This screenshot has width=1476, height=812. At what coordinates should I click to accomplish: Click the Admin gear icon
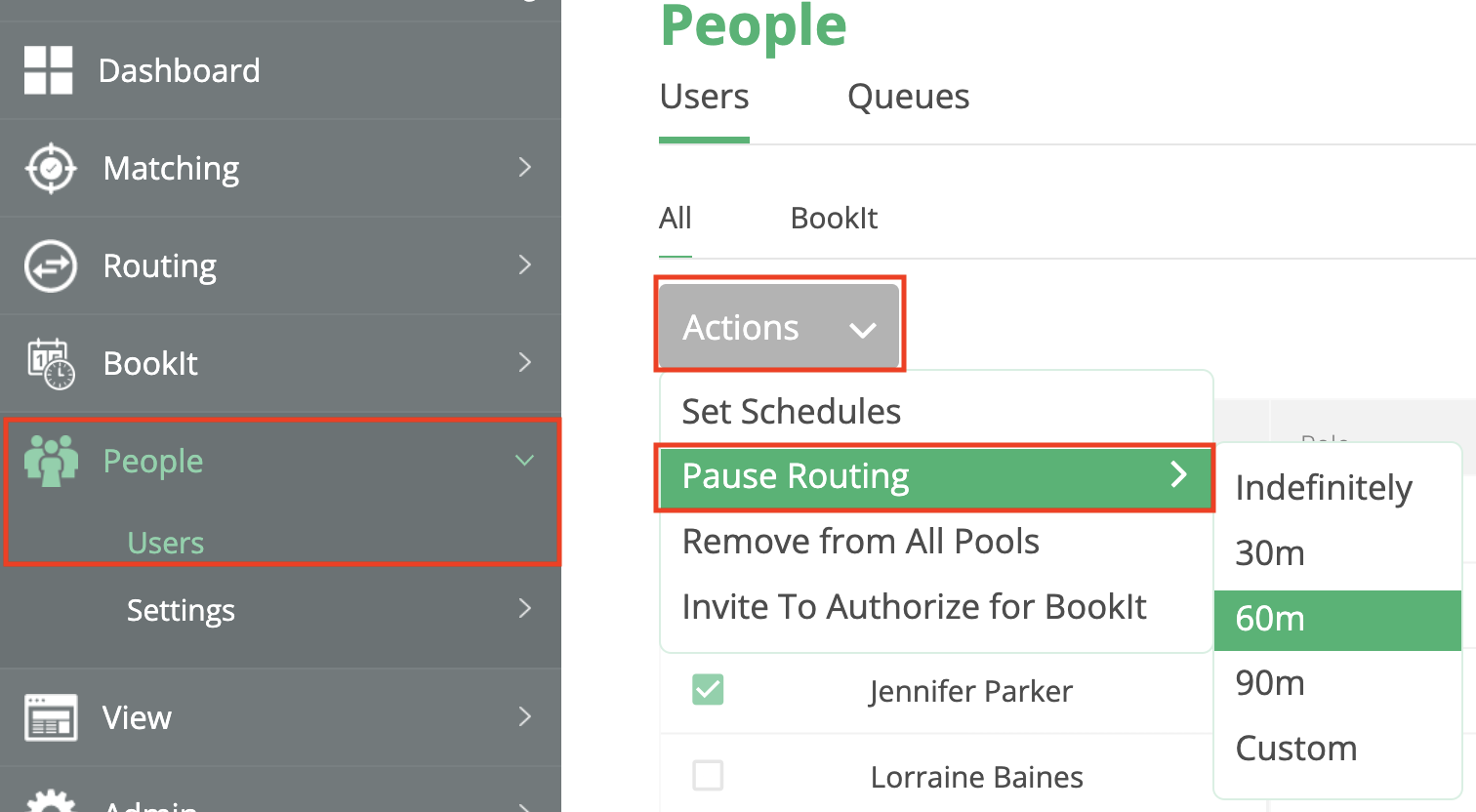(x=51, y=802)
